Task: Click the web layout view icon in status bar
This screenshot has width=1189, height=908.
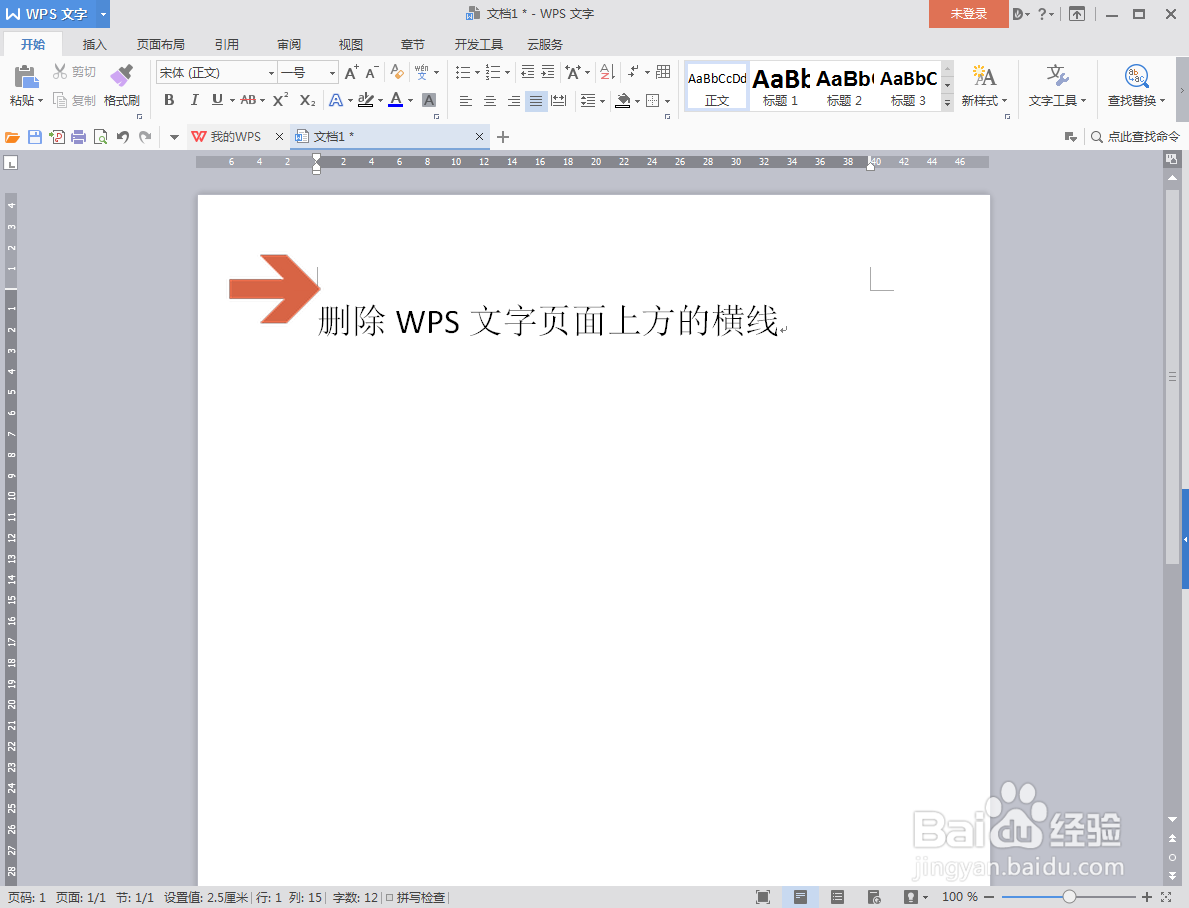Action: click(874, 897)
